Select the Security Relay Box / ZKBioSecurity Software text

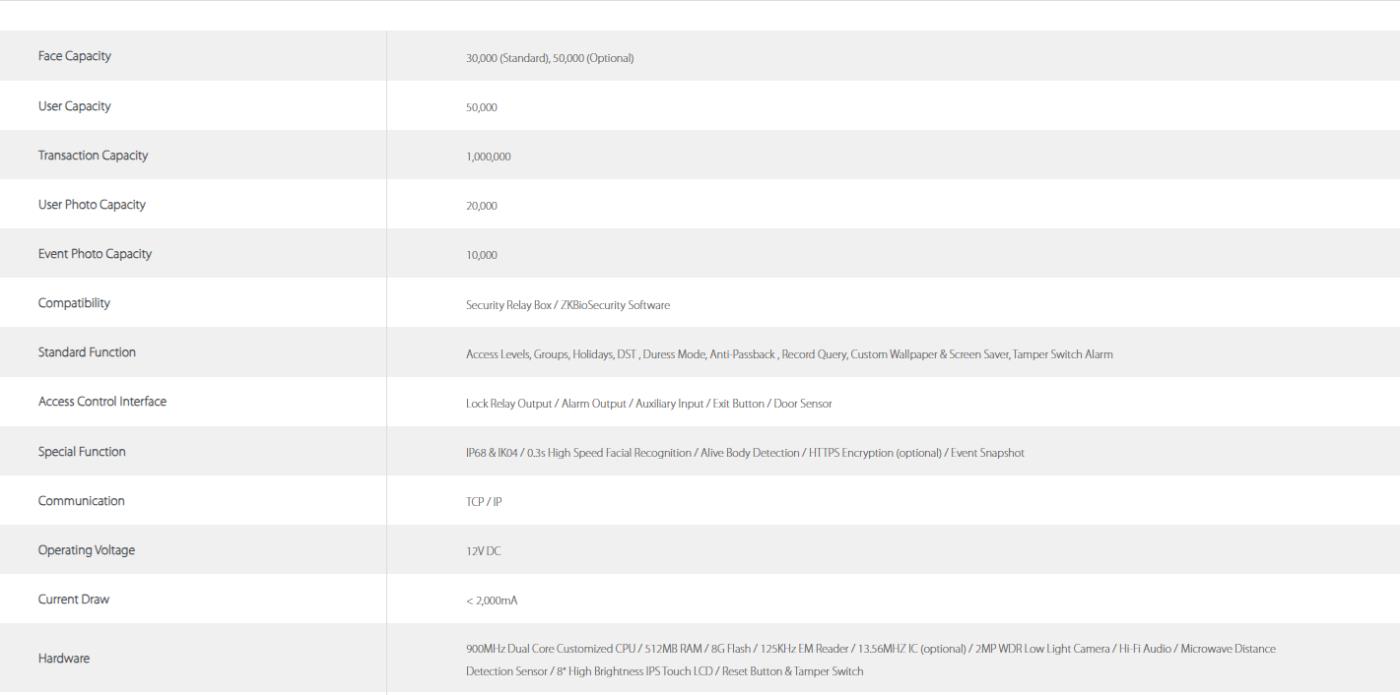pyautogui.click(x=568, y=305)
